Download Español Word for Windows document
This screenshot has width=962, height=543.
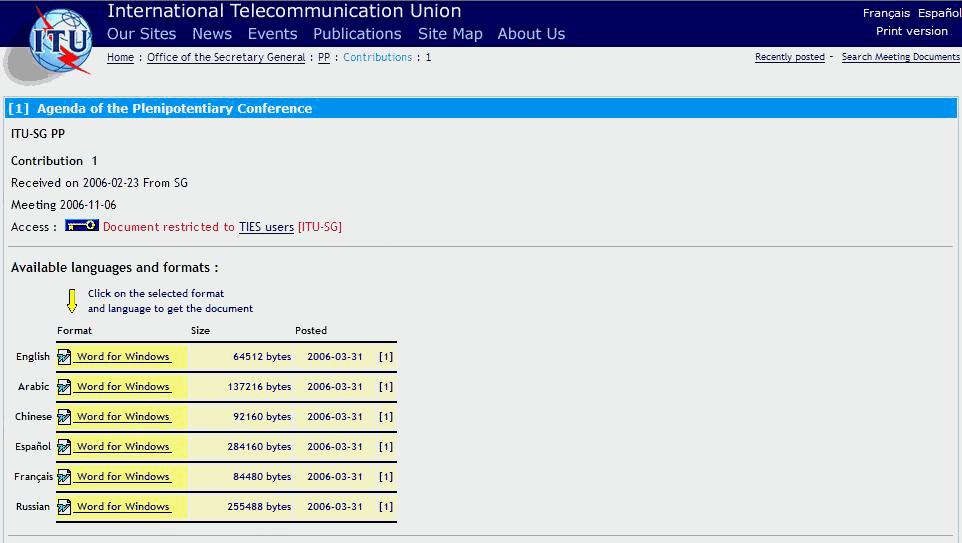pyautogui.click(x=123, y=447)
